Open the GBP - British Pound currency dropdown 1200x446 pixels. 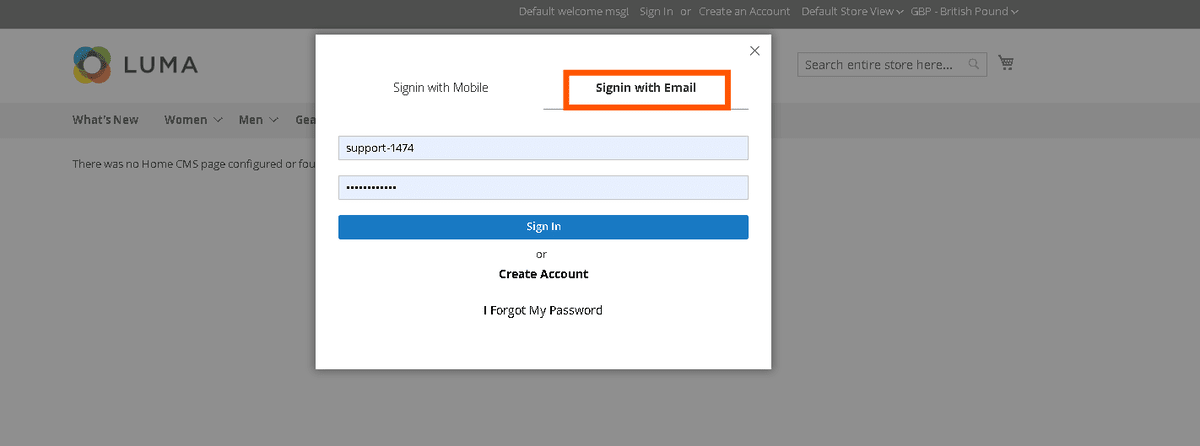click(x=964, y=12)
